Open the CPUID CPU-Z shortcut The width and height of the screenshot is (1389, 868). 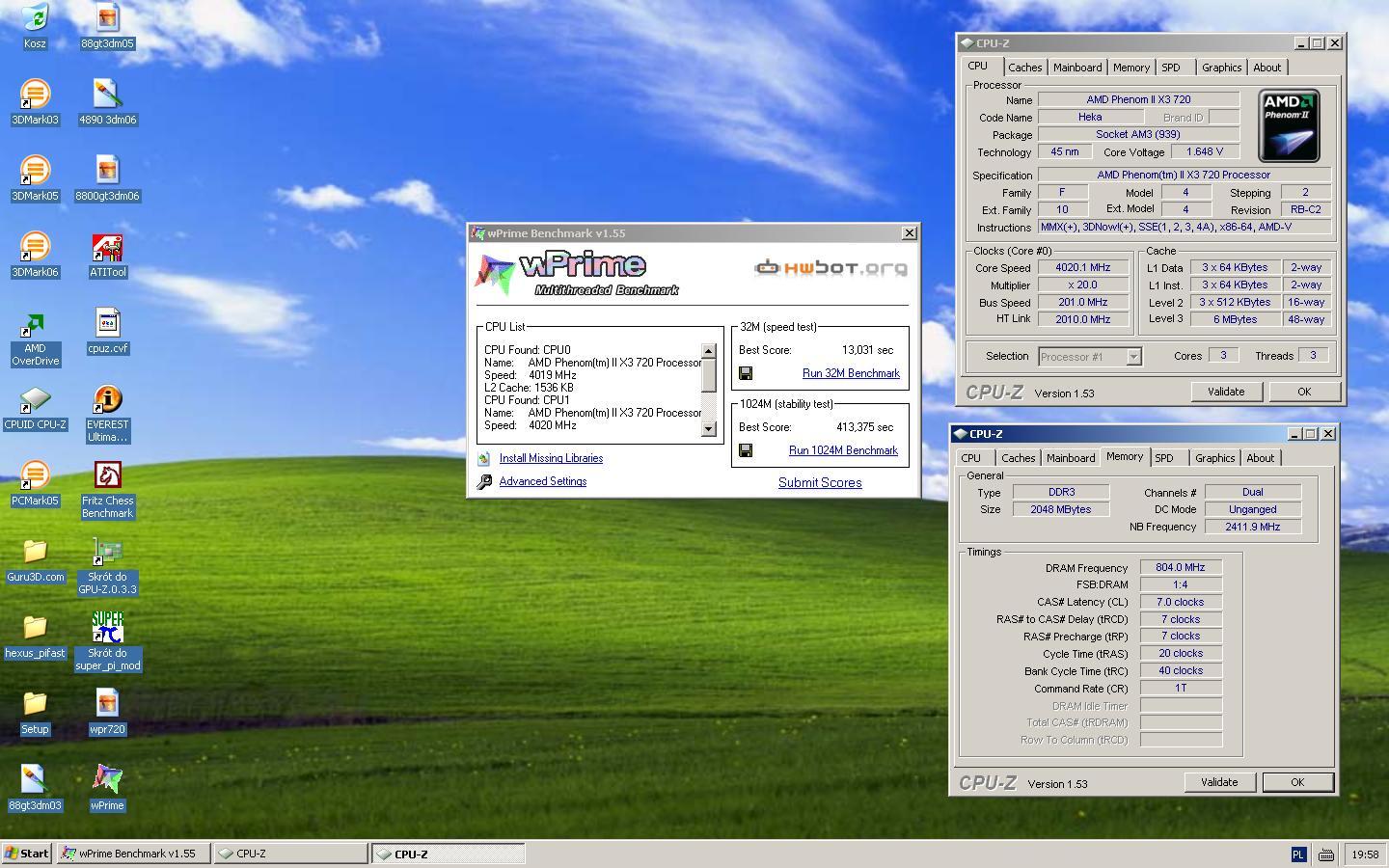coord(35,406)
